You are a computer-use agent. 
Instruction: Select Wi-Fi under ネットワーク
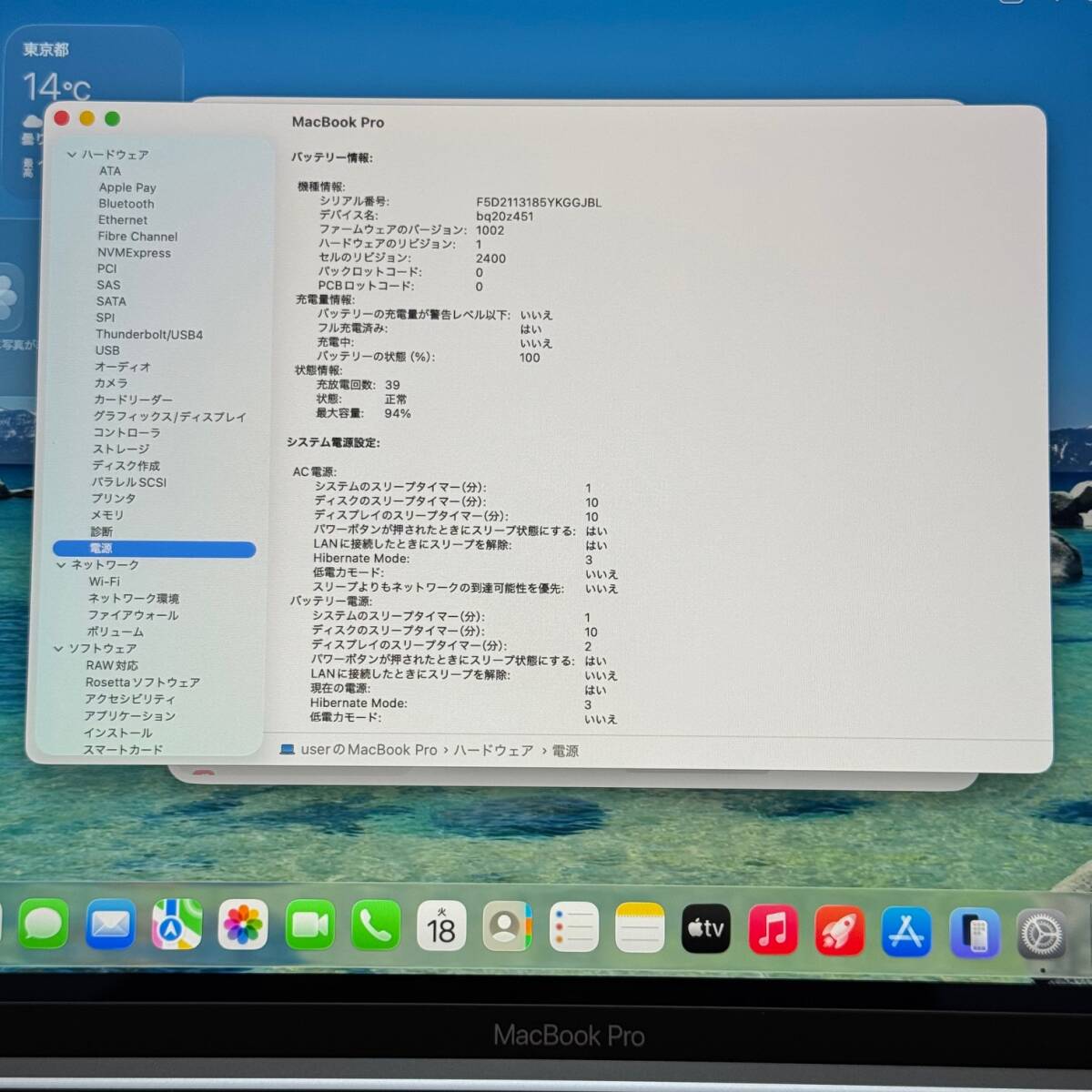[x=105, y=581]
